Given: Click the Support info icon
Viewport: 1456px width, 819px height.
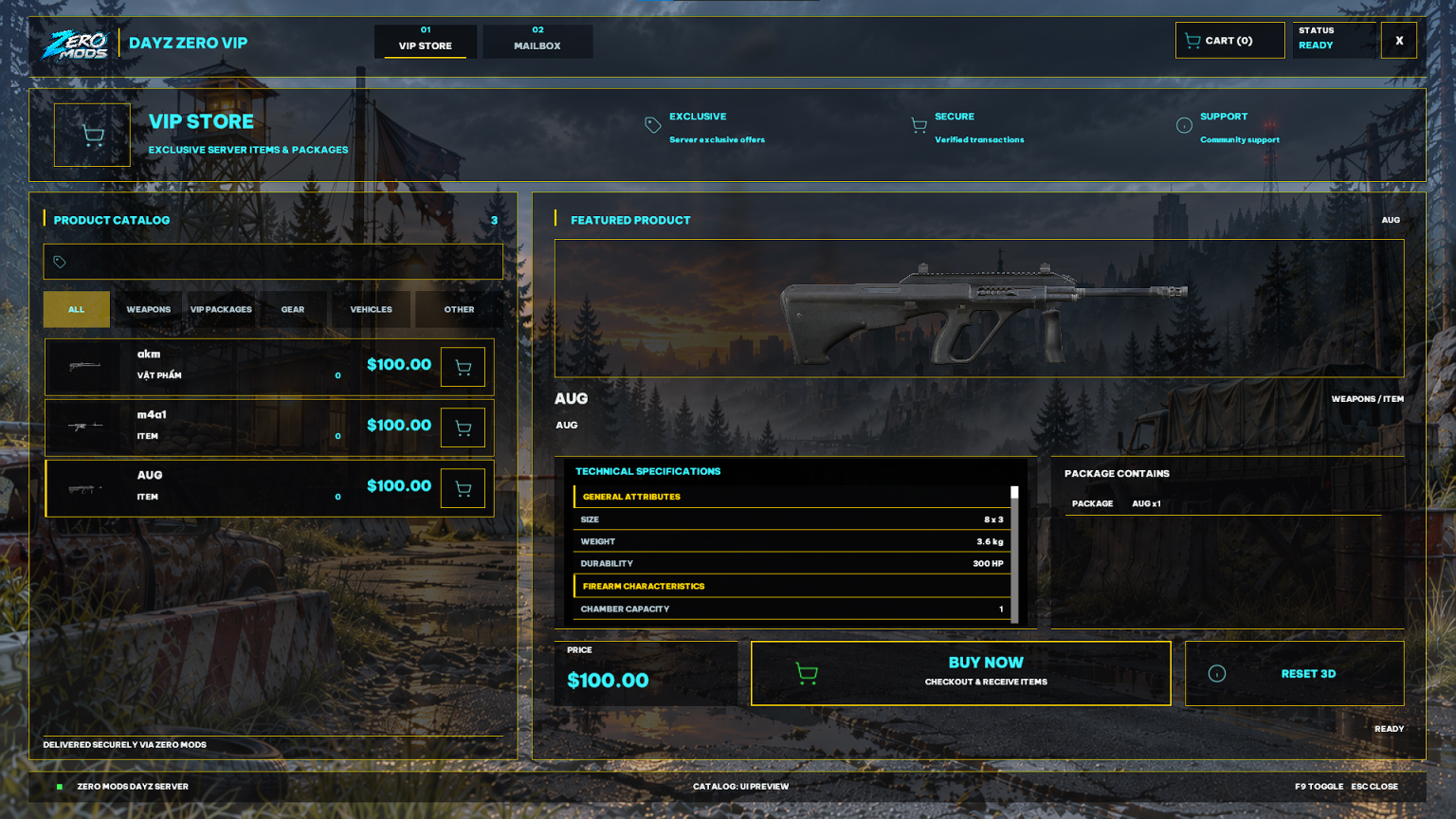Looking at the screenshot, I should pos(1184,125).
